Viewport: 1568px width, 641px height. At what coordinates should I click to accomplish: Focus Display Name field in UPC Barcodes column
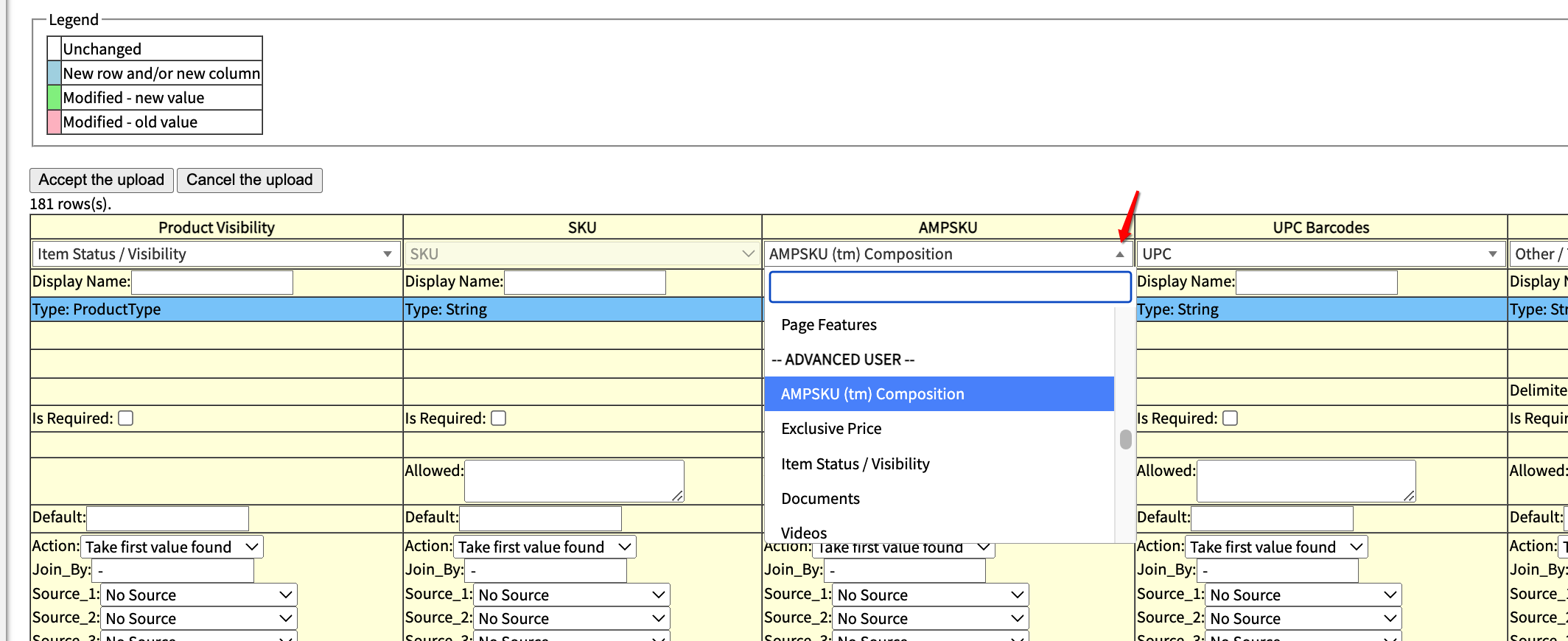(x=1317, y=282)
